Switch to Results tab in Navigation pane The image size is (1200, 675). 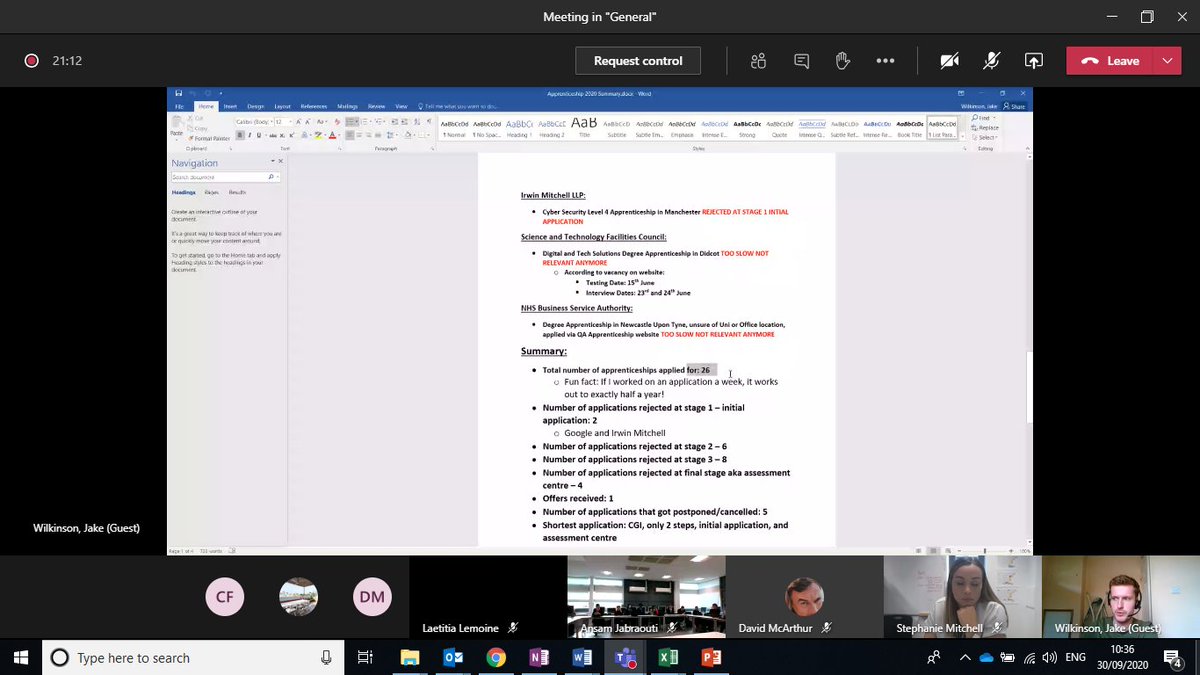tap(237, 192)
